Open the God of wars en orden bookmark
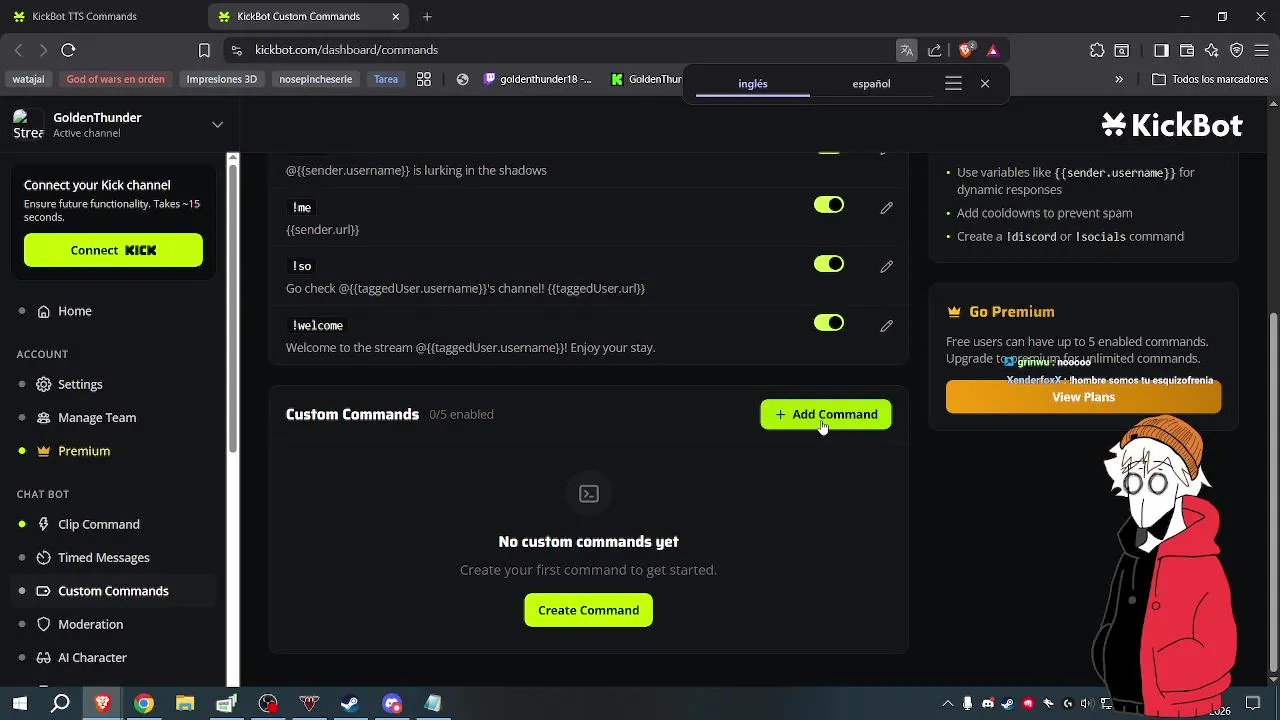Viewport: 1280px width, 720px height. coord(115,79)
